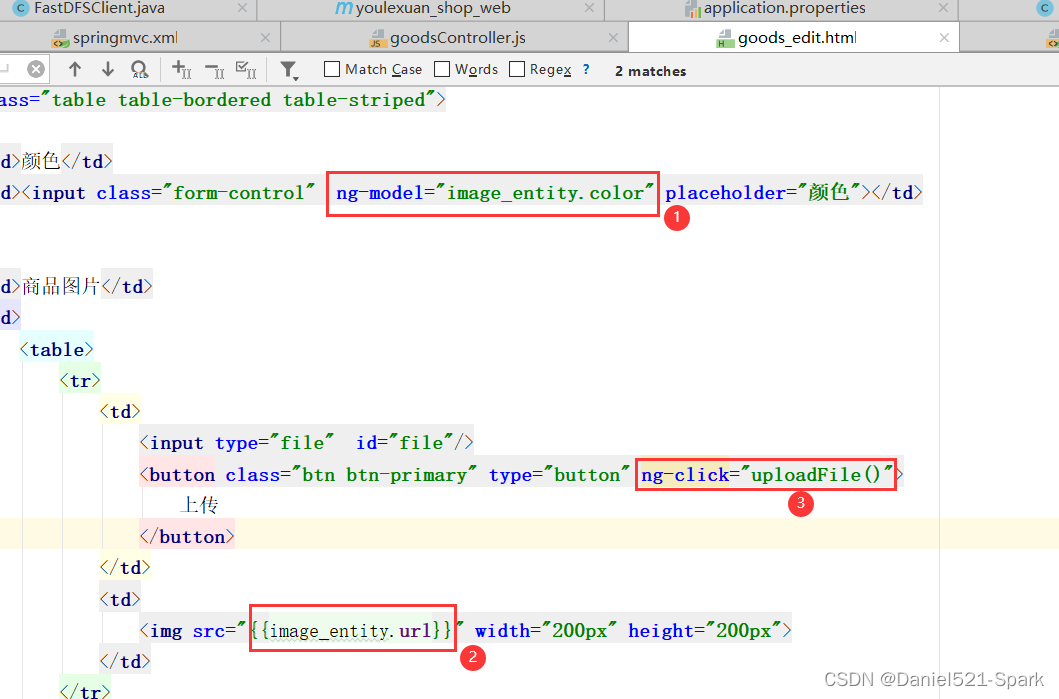Click the '2 matches' result count
This screenshot has width=1059, height=699.
(650, 71)
